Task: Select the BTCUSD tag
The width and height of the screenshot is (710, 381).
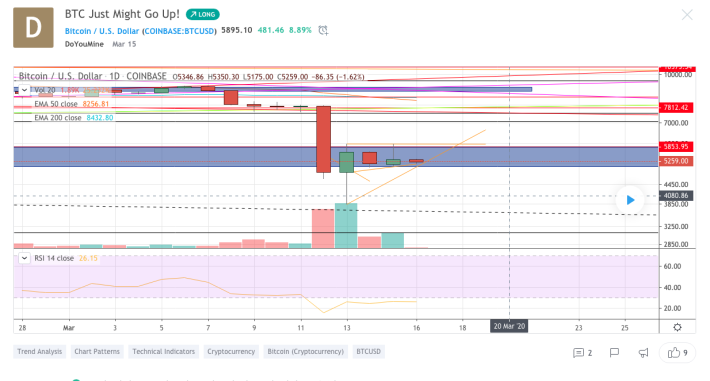Action: pos(368,352)
